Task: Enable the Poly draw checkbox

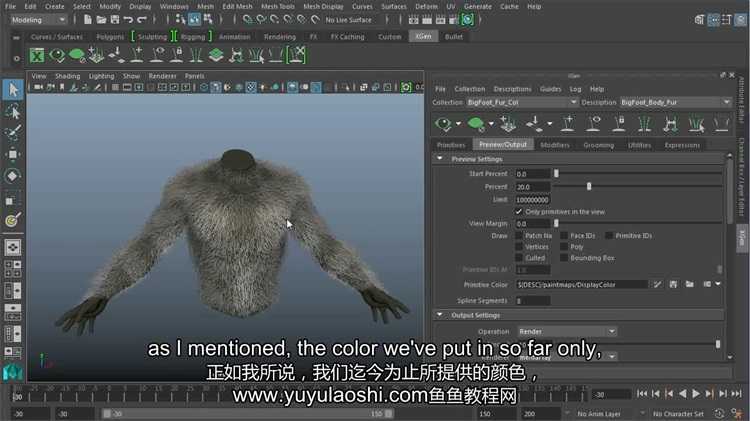Action: click(564, 247)
